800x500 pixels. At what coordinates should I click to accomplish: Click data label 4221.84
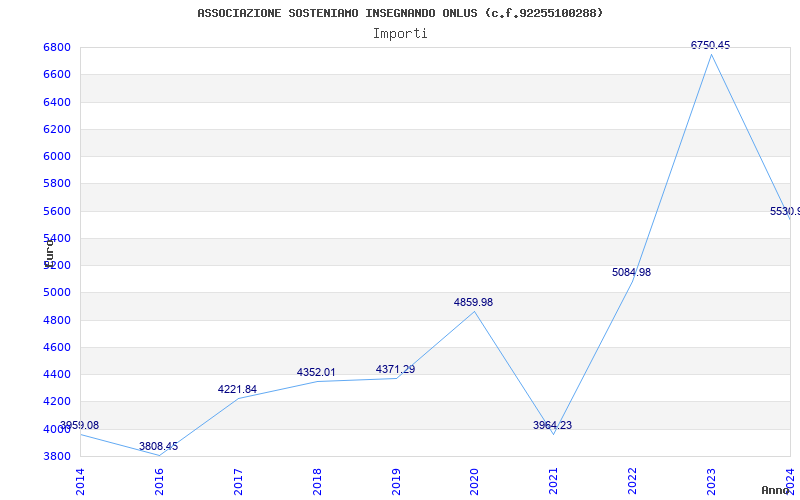[x=237, y=389]
